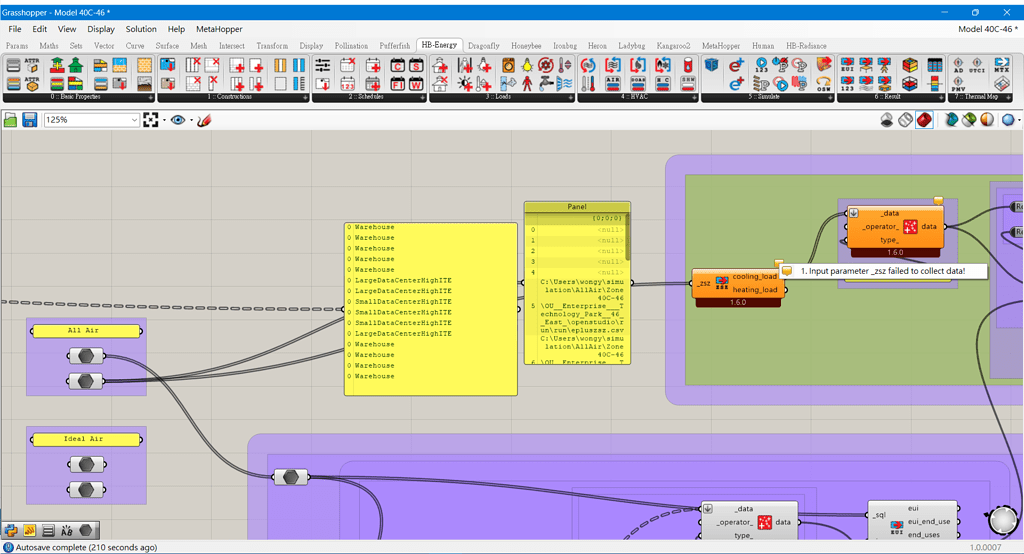1024x554 pixels.
Task: Open the MetaHopper menu
Action: tap(219, 29)
